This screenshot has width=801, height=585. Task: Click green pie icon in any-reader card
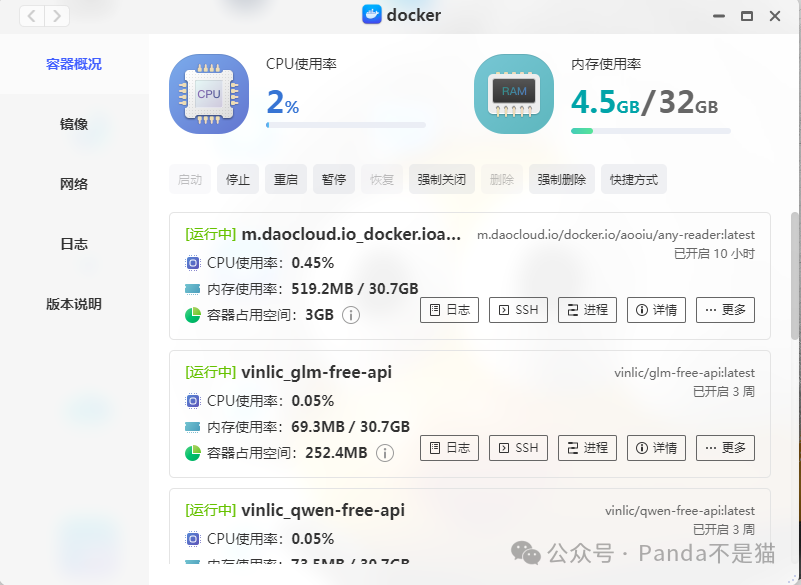(x=193, y=315)
